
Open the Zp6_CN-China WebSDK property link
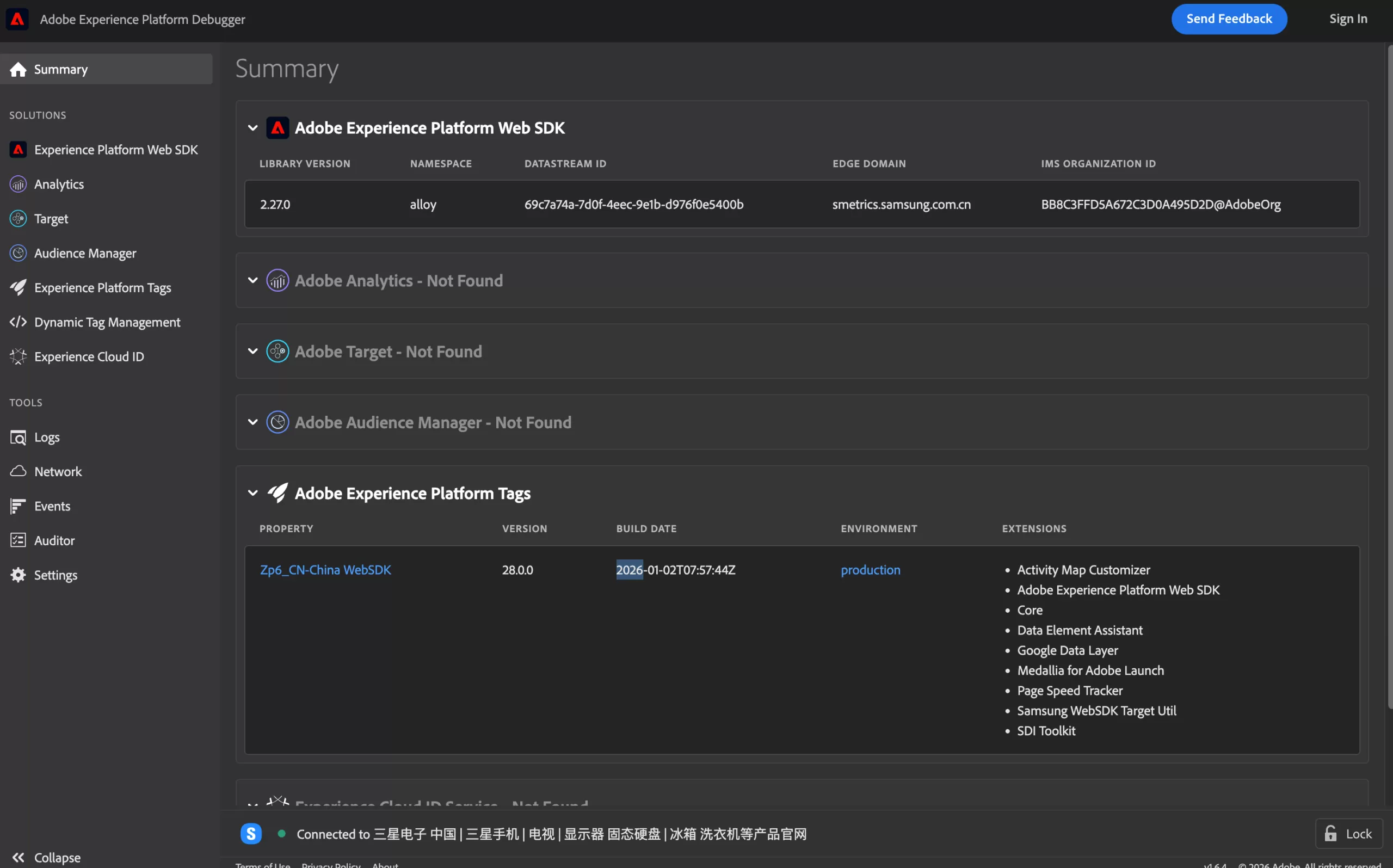[325, 569]
